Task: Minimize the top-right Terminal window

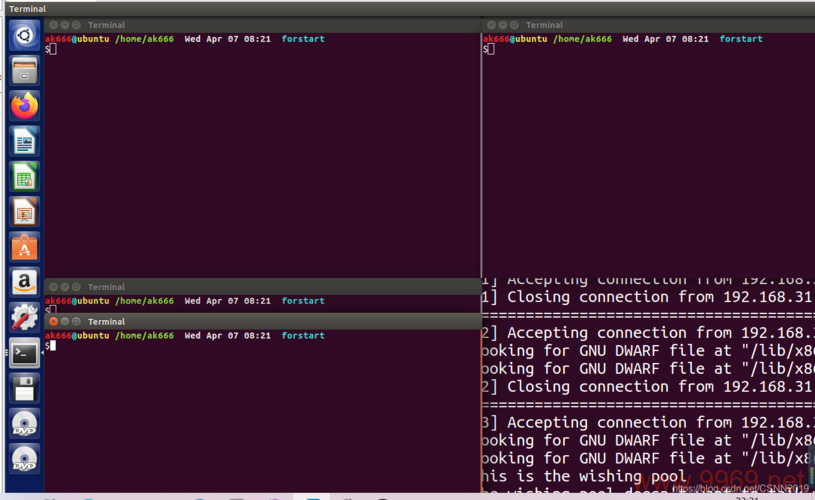Action: click(503, 25)
